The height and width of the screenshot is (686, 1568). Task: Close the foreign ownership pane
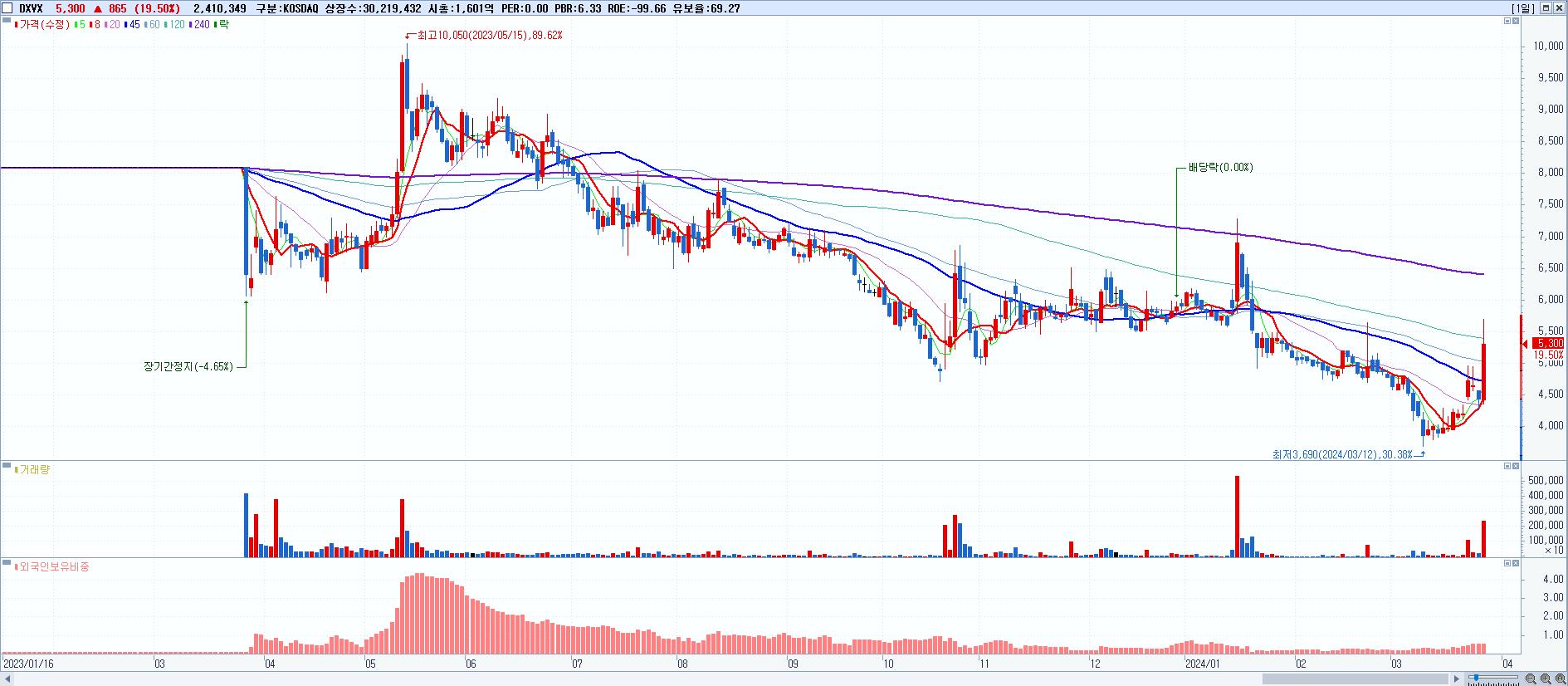(1516, 563)
